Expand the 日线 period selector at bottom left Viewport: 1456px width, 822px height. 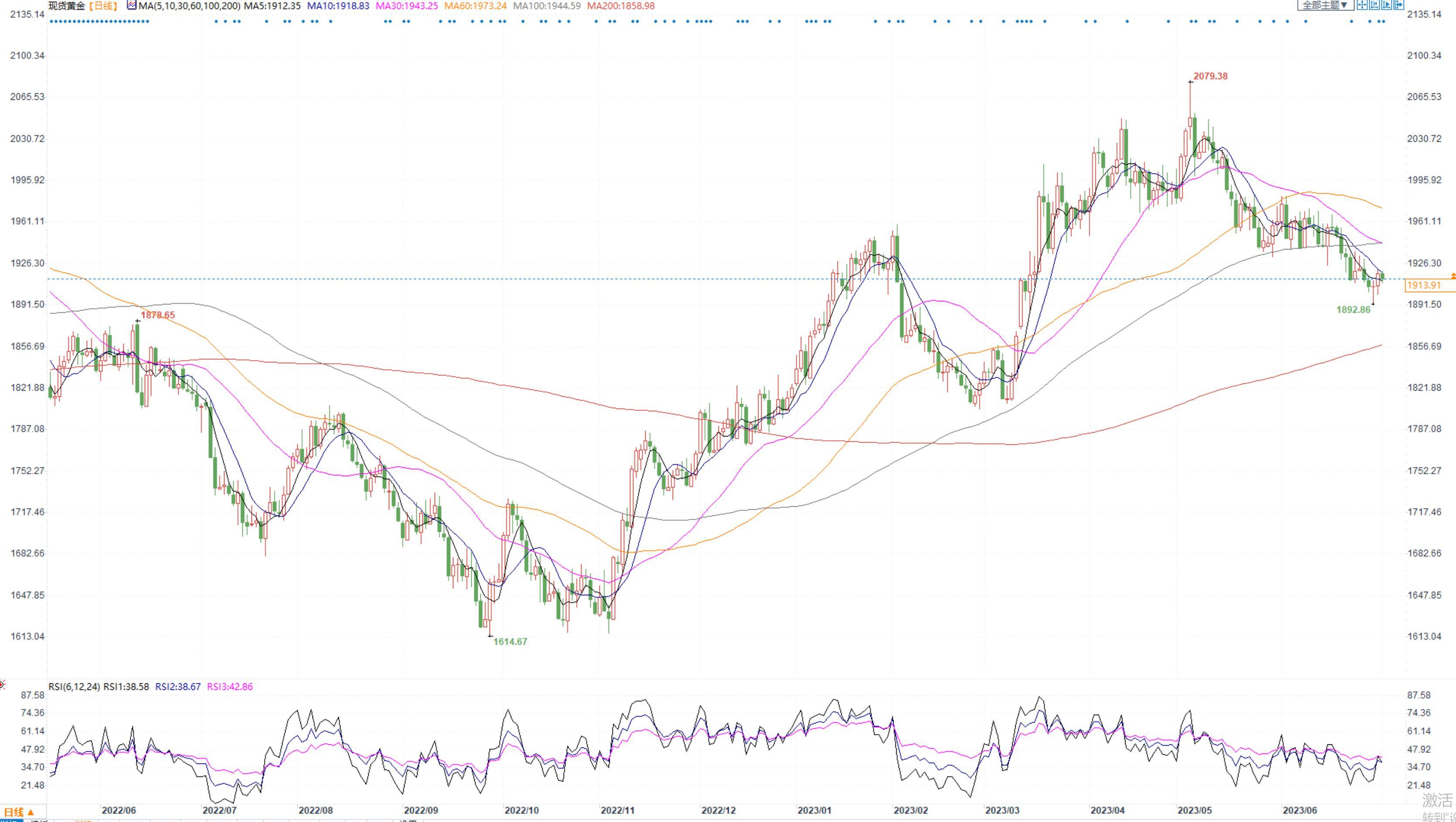point(19,812)
